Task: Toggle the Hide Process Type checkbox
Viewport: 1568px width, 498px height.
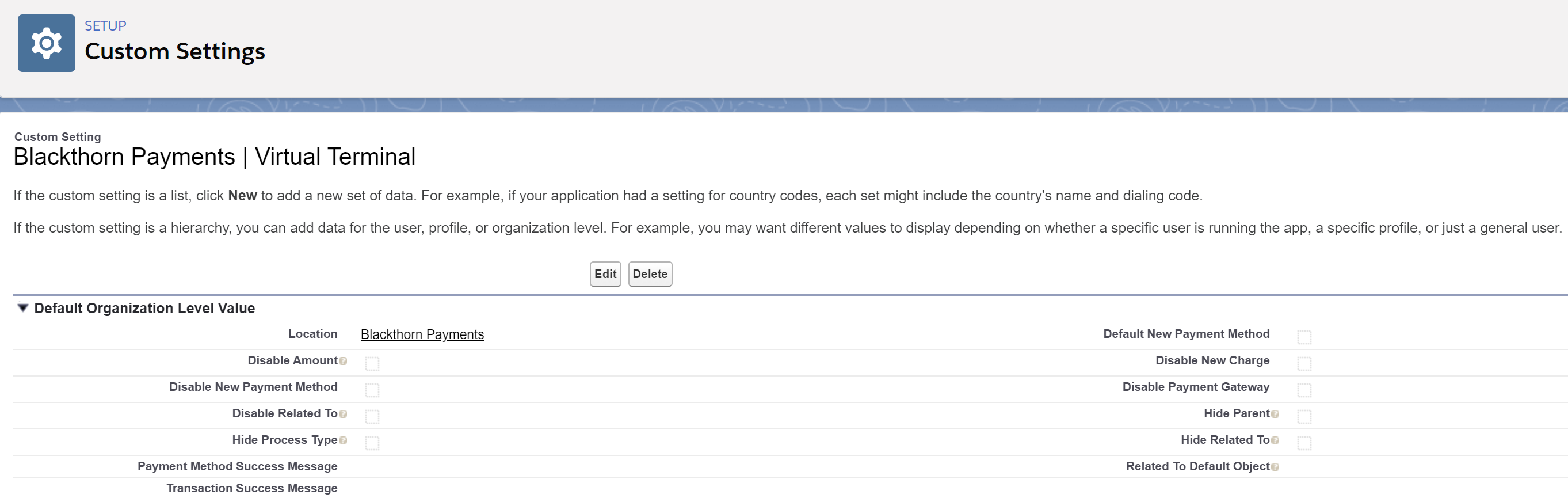Action: pyautogui.click(x=372, y=443)
